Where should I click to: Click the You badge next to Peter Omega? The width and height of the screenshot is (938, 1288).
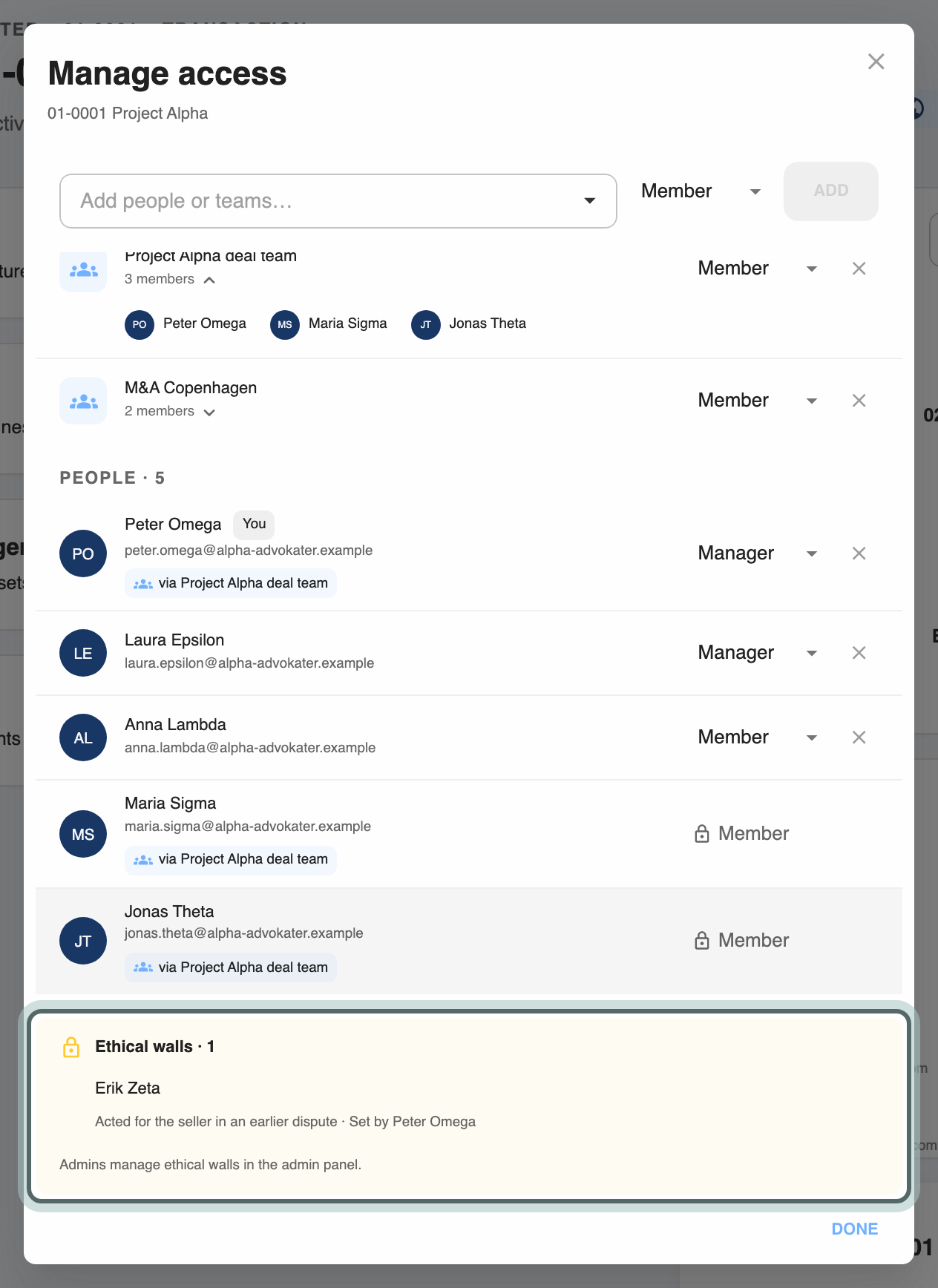click(x=254, y=525)
